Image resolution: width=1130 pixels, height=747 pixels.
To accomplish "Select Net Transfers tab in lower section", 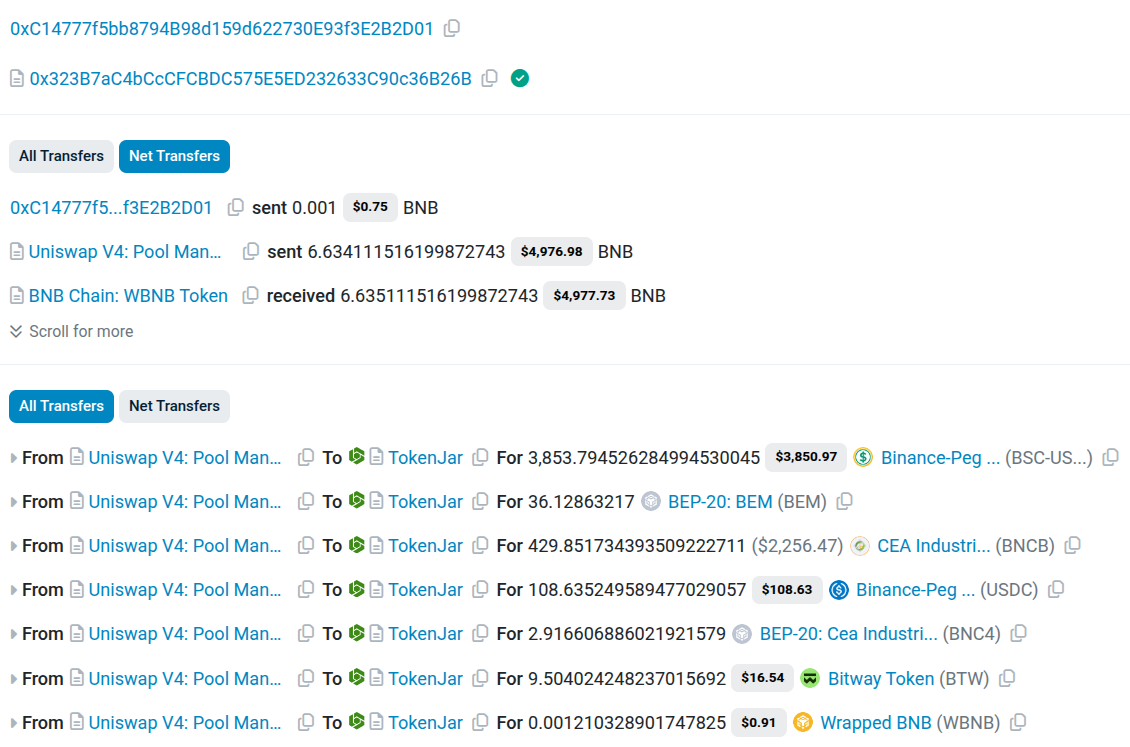I will coord(174,406).
